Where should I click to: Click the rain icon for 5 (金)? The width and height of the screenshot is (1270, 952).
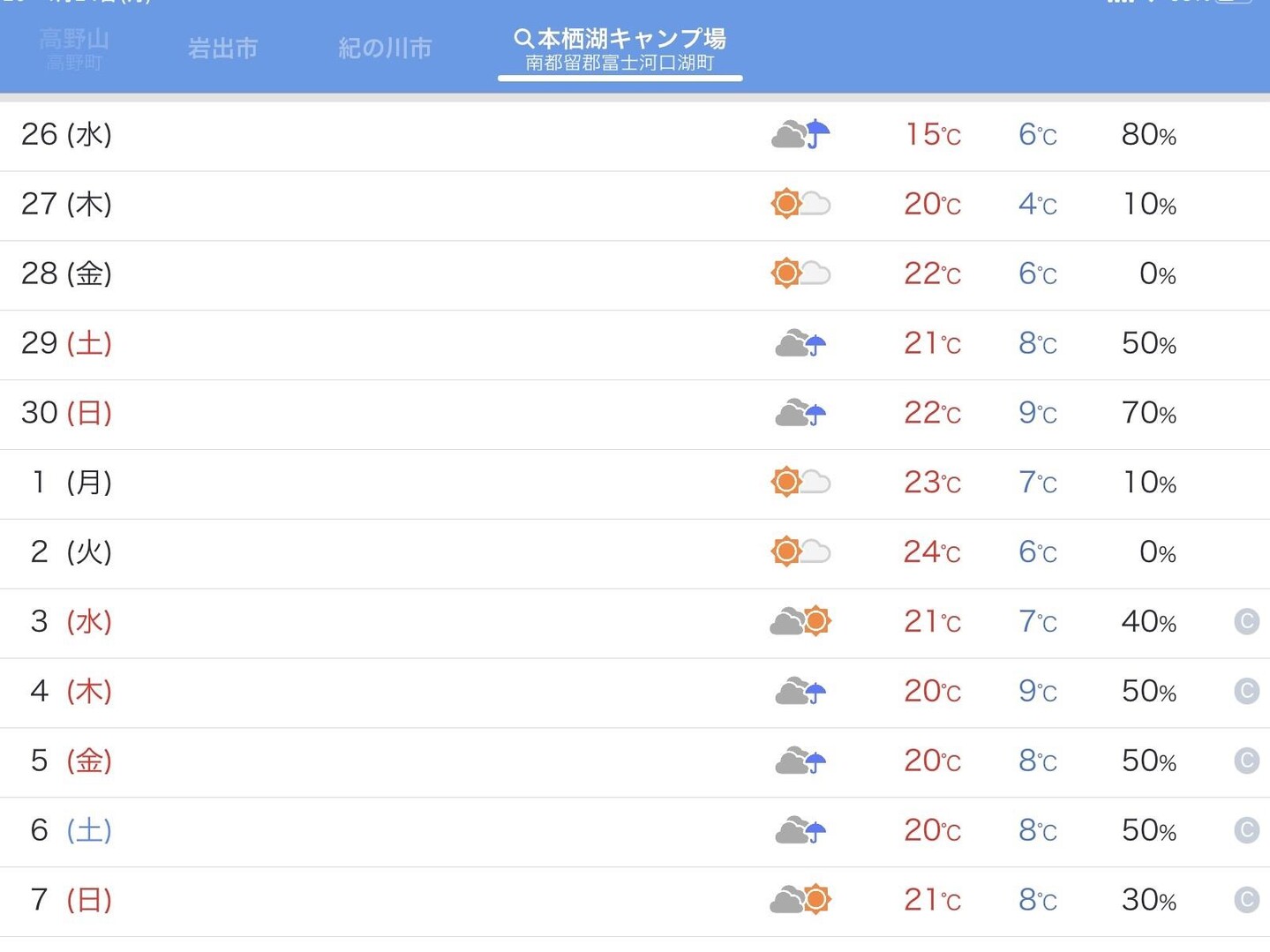[800, 761]
